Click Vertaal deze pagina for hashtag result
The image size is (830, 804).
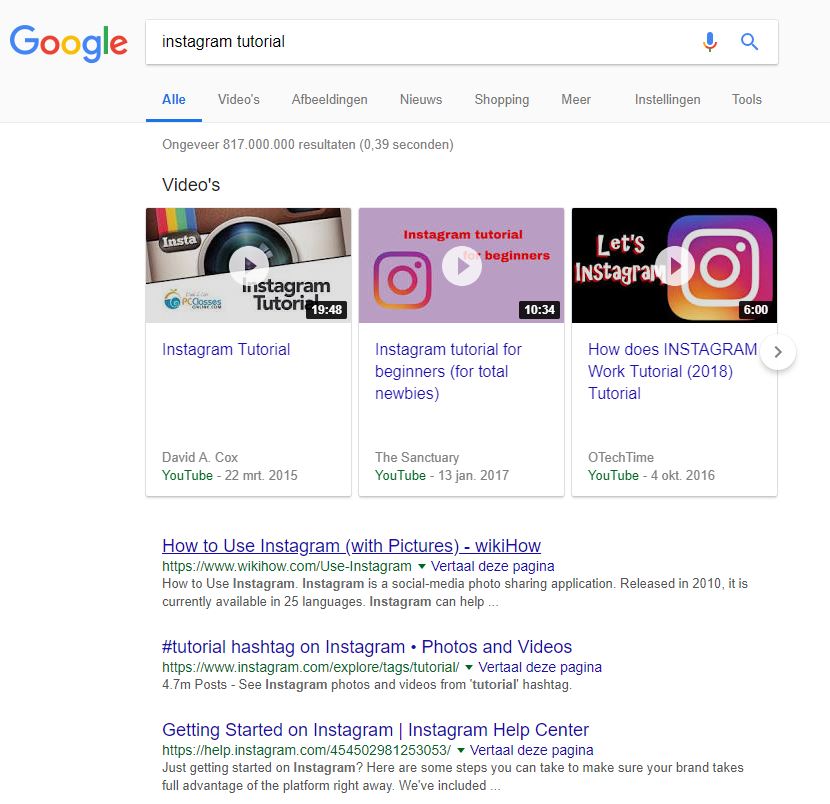click(540, 667)
